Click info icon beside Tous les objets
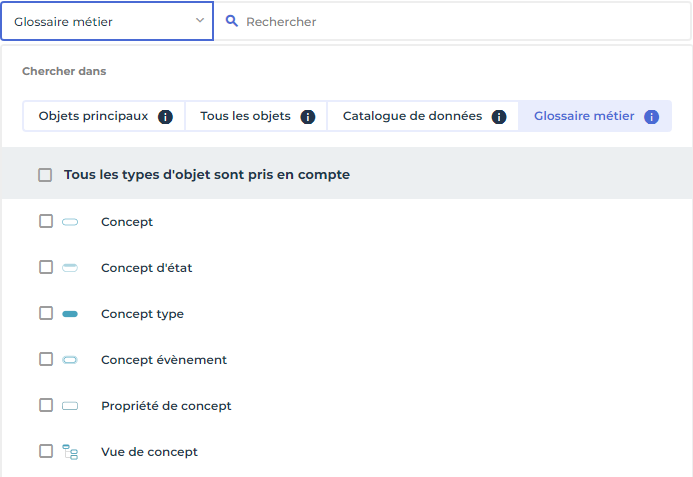 tap(308, 117)
